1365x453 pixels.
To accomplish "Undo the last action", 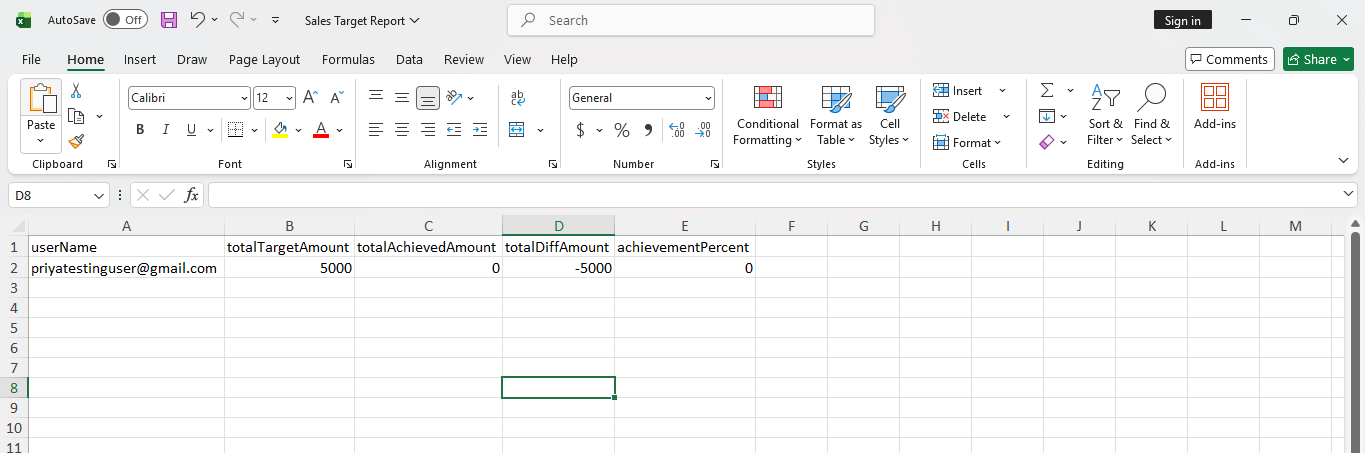I will tap(197, 20).
